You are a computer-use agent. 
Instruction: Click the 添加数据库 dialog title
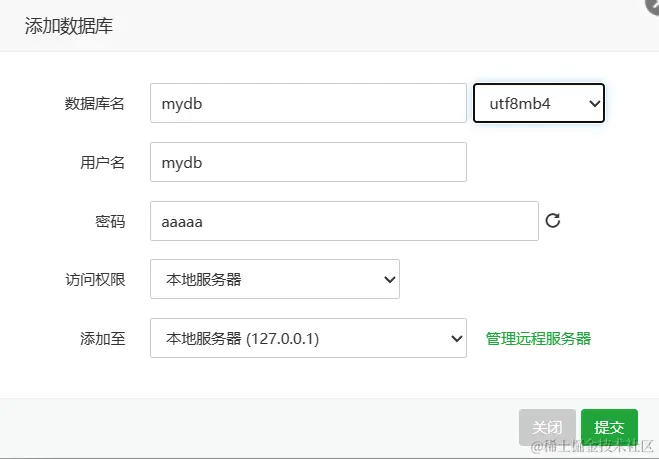tap(68, 26)
